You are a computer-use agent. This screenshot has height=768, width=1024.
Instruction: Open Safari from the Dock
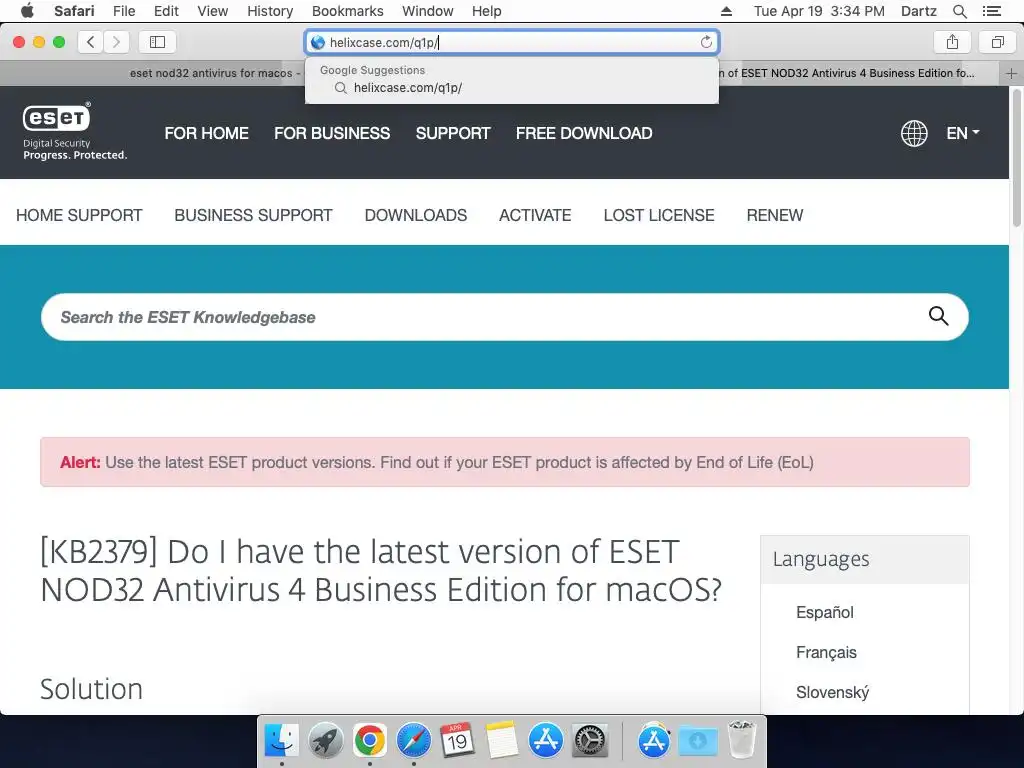[414, 740]
